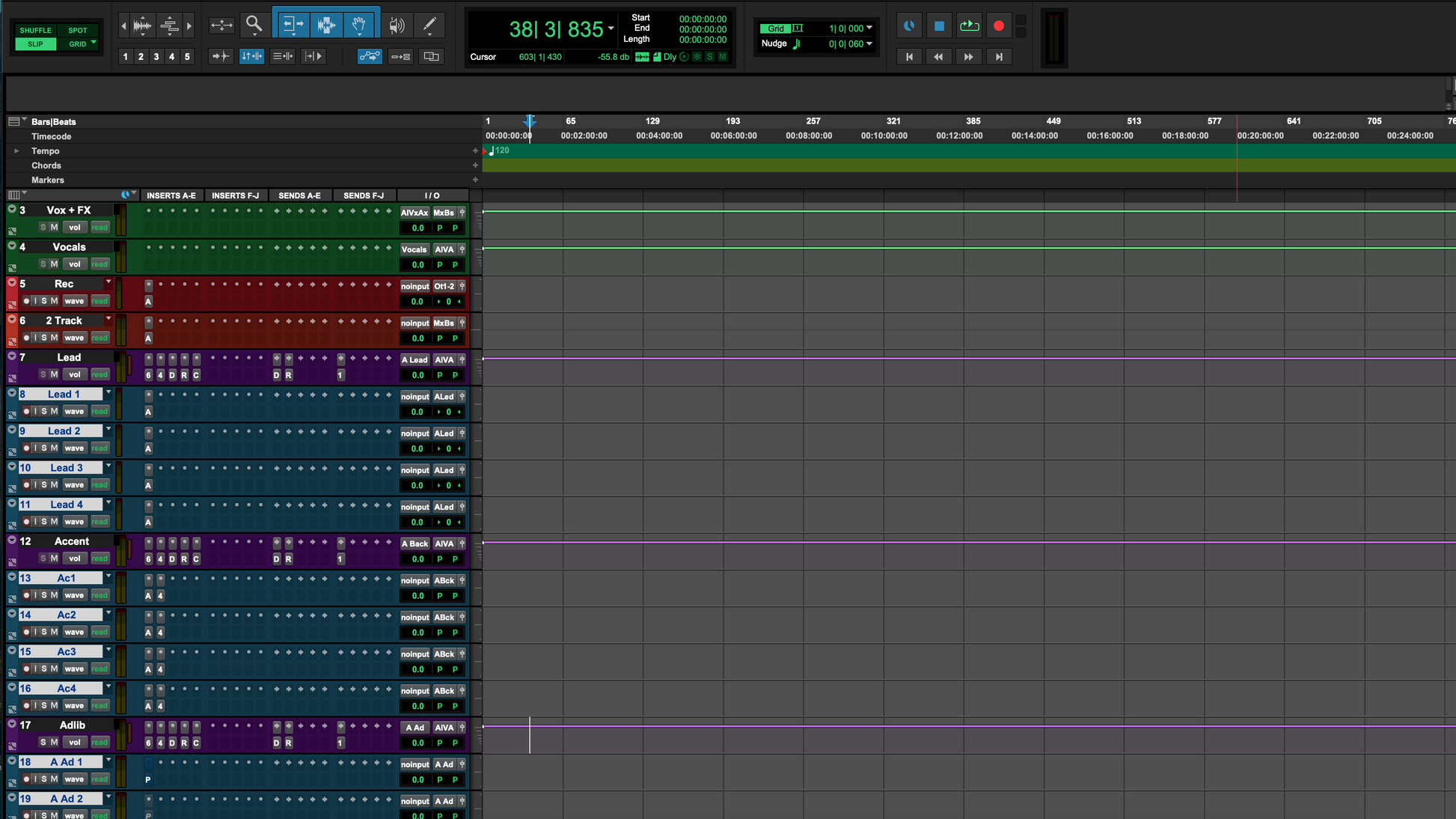Click the Accent track volume value field
This screenshot has height=819, width=1456.
click(x=417, y=558)
